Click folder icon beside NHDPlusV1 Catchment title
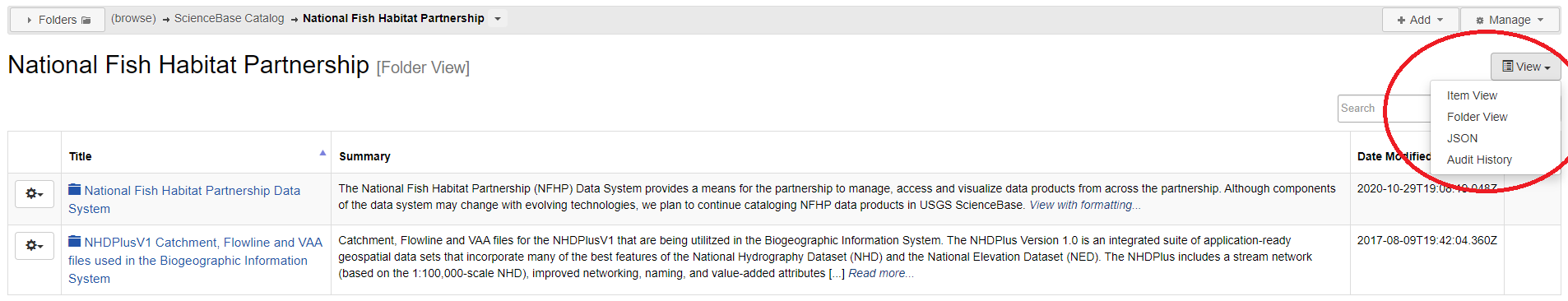The width and height of the screenshot is (1568, 301). pyautogui.click(x=75, y=242)
